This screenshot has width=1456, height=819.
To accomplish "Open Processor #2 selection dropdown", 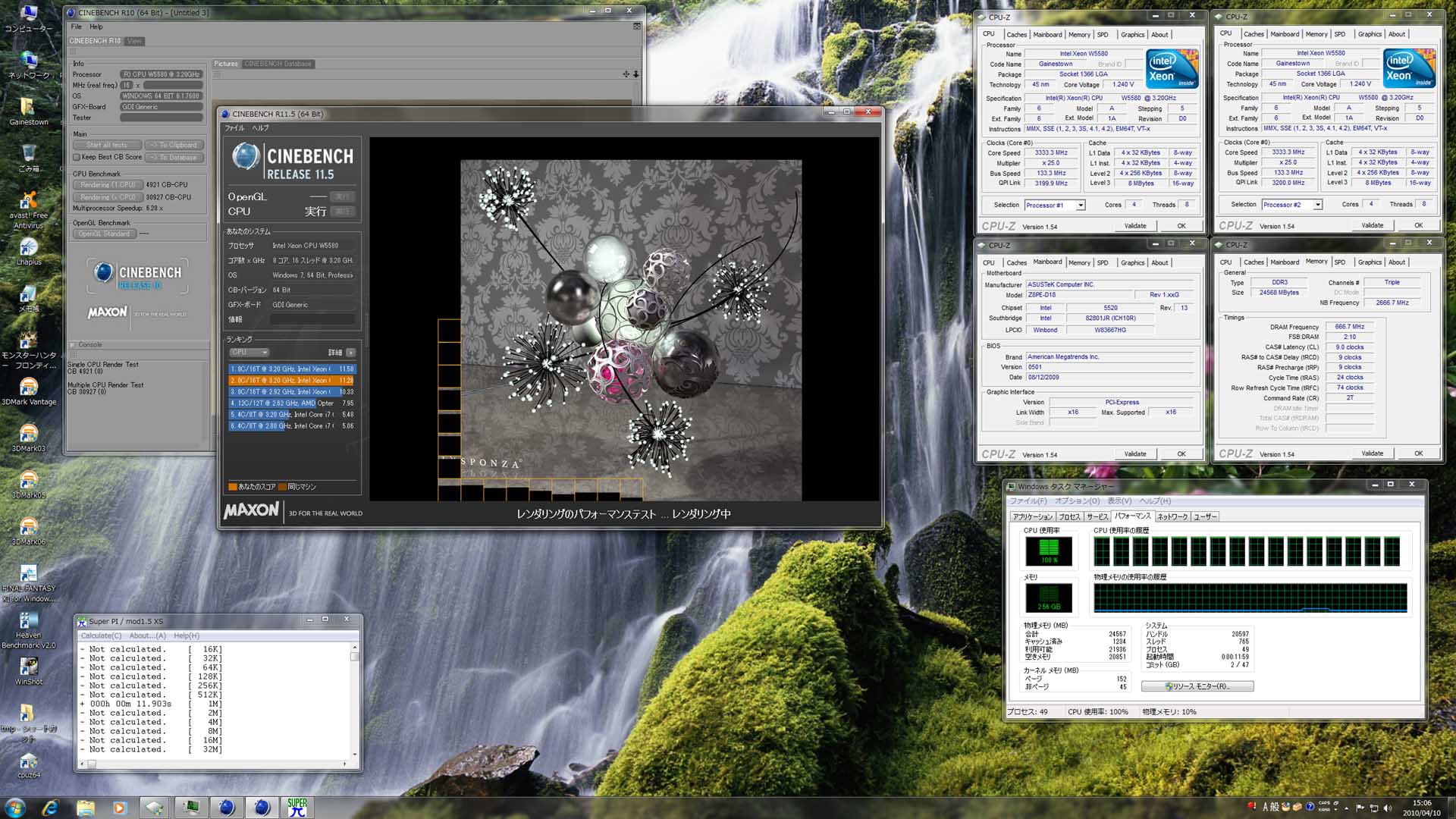I will point(1317,205).
